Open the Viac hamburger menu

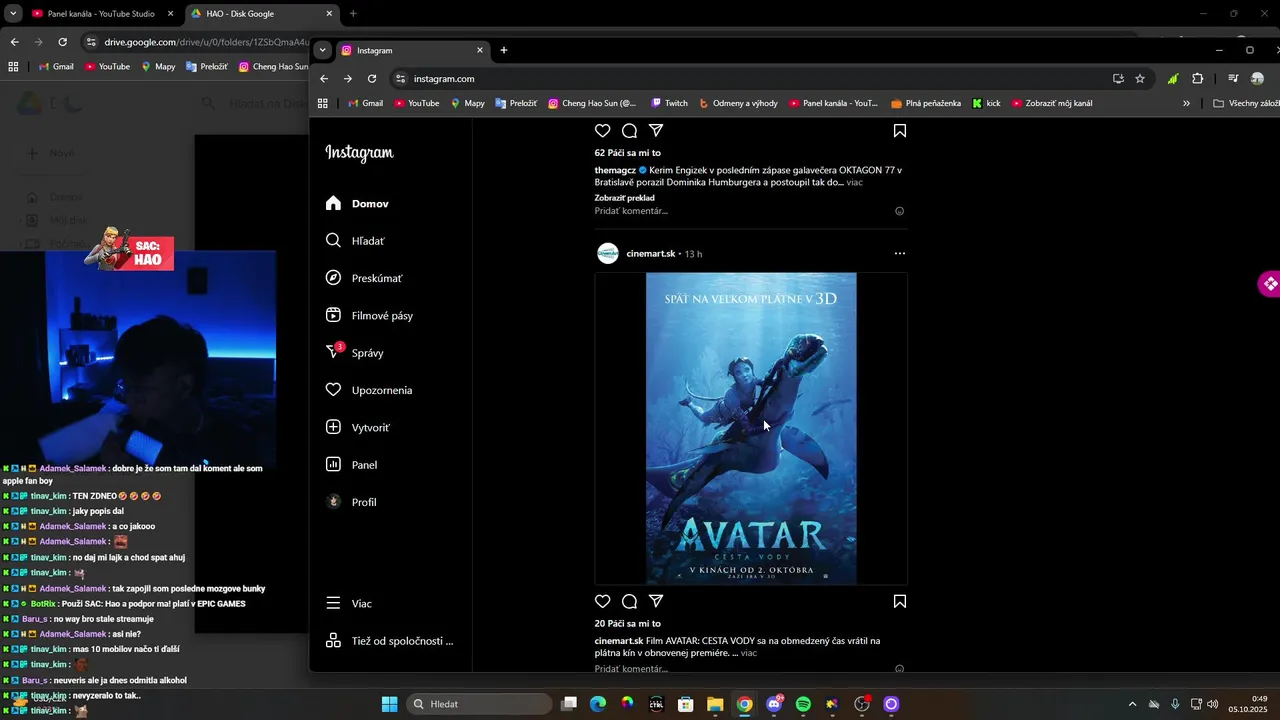click(x=349, y=604)
